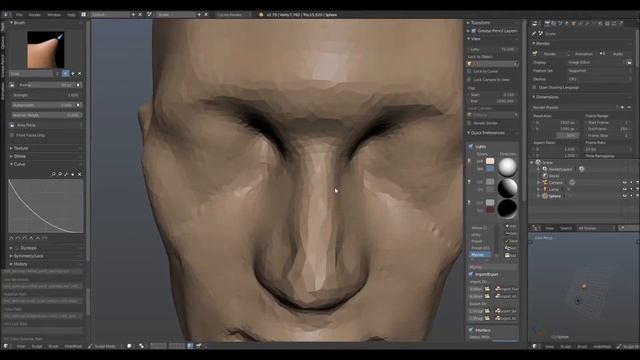The height and width of the screenshot is (360, 640).
Task: Open the Render menu in top bar
Action: (x=35, y=15)
